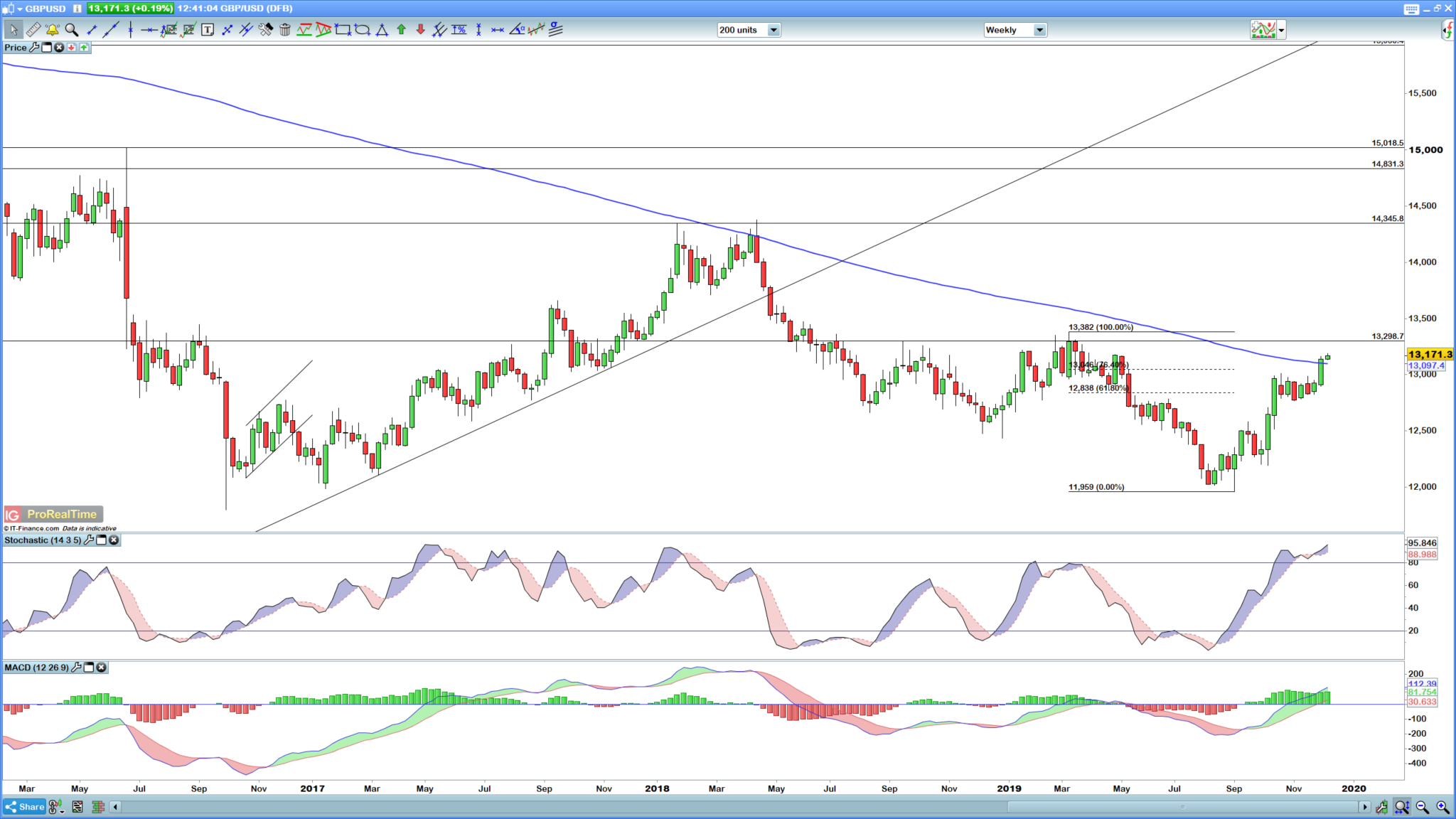Select the horizontal line tool

(149, 30)
